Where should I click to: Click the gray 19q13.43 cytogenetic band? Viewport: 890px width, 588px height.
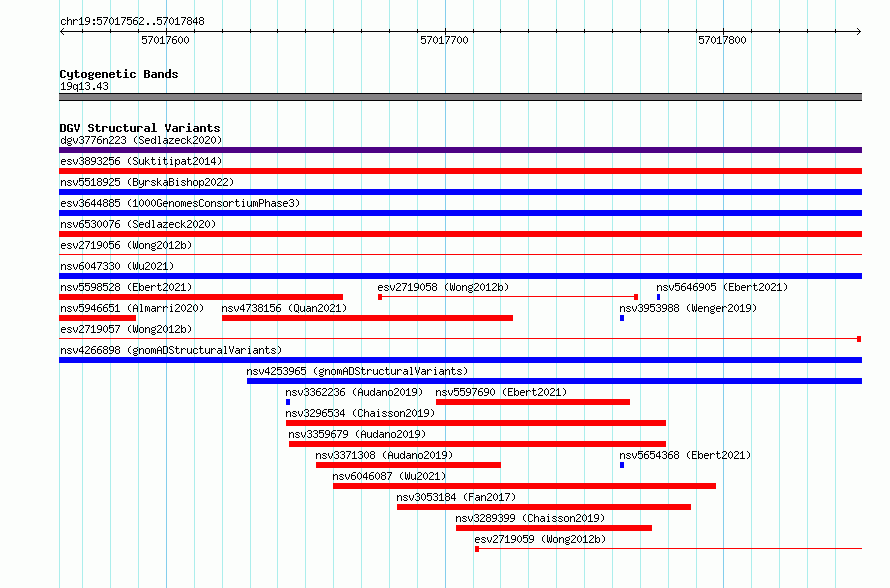point(460,97)
